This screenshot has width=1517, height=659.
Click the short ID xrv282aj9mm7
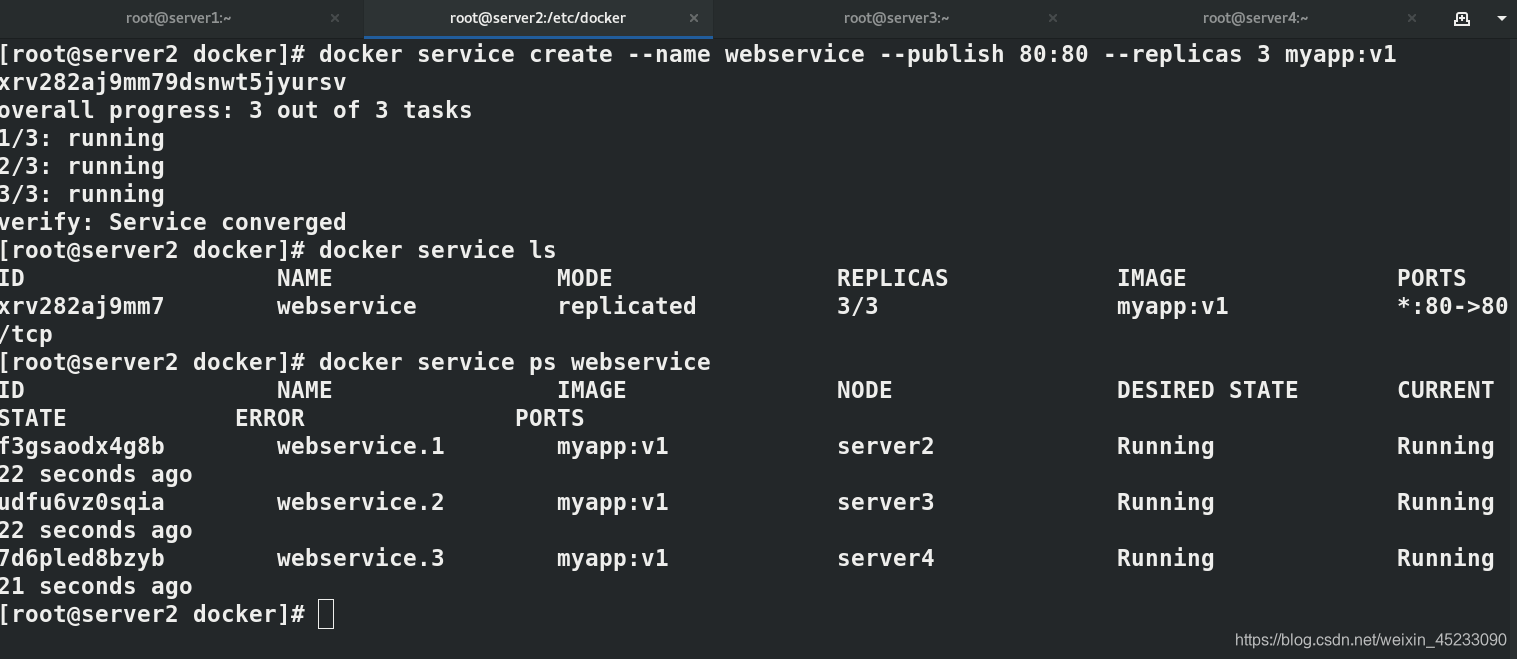pyautogui.click(x=82, y=306)
